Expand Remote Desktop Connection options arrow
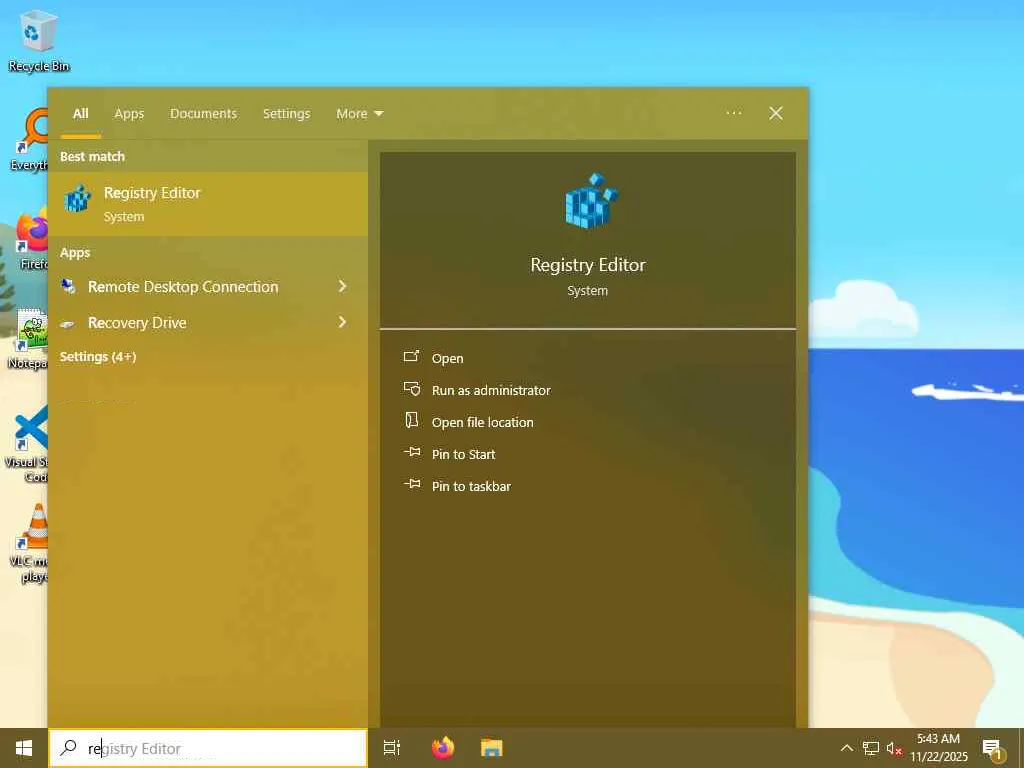The image size is (1024, 768). point(342,286)
